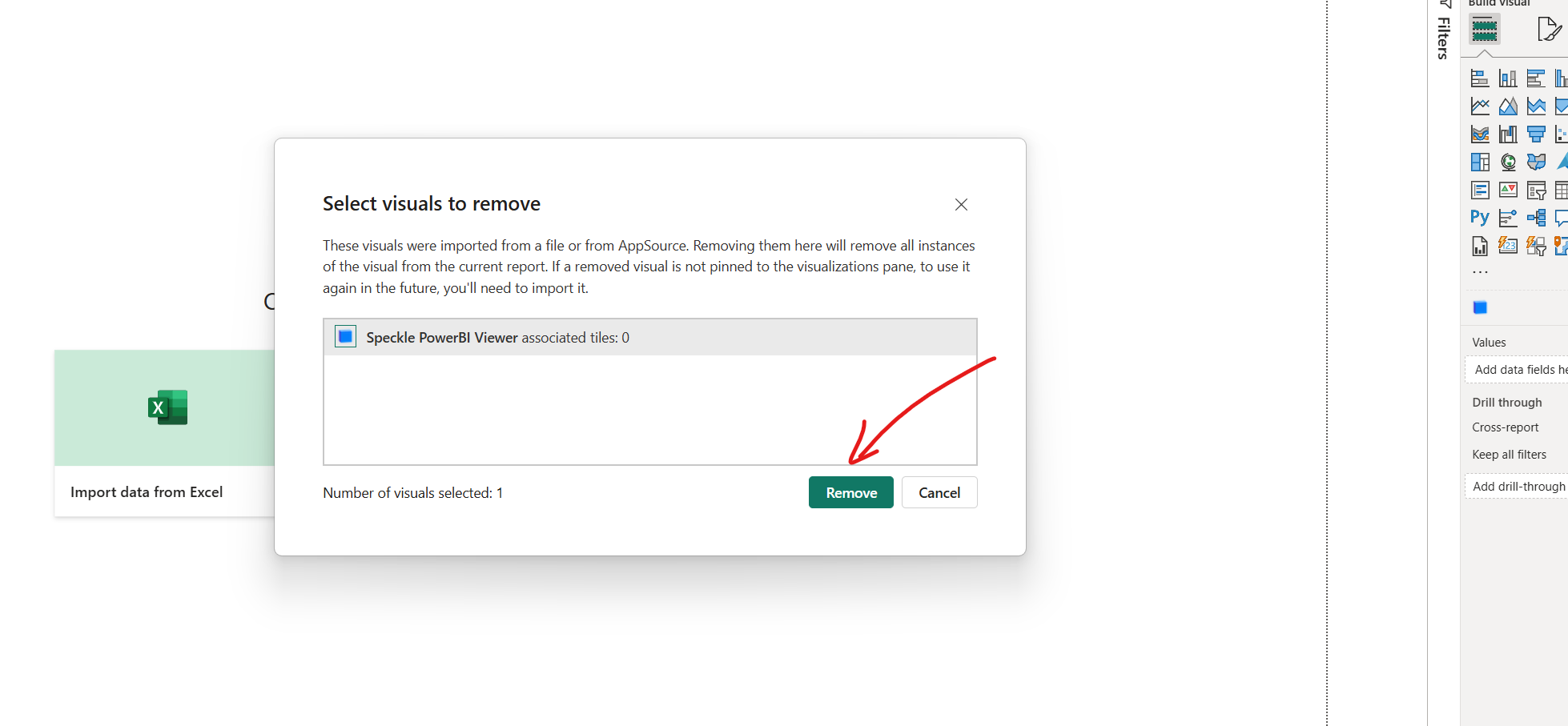Add a Key influencers visual
Image resolution: width=1568 pixels, height=726 pixels.
[x=1508, y=218]
